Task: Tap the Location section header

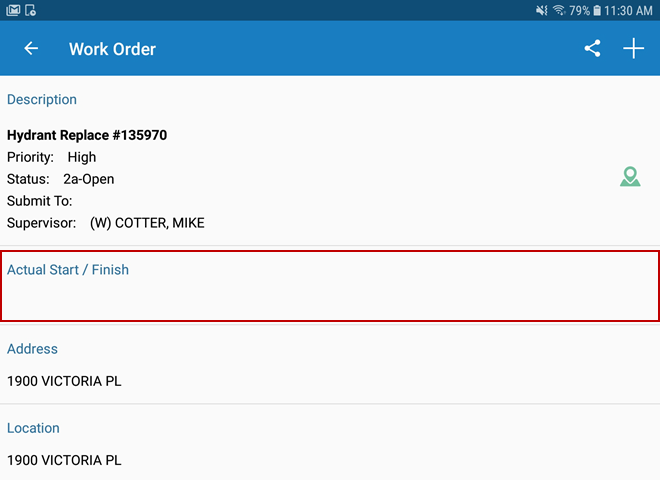Action: click(x=34, y=428)
